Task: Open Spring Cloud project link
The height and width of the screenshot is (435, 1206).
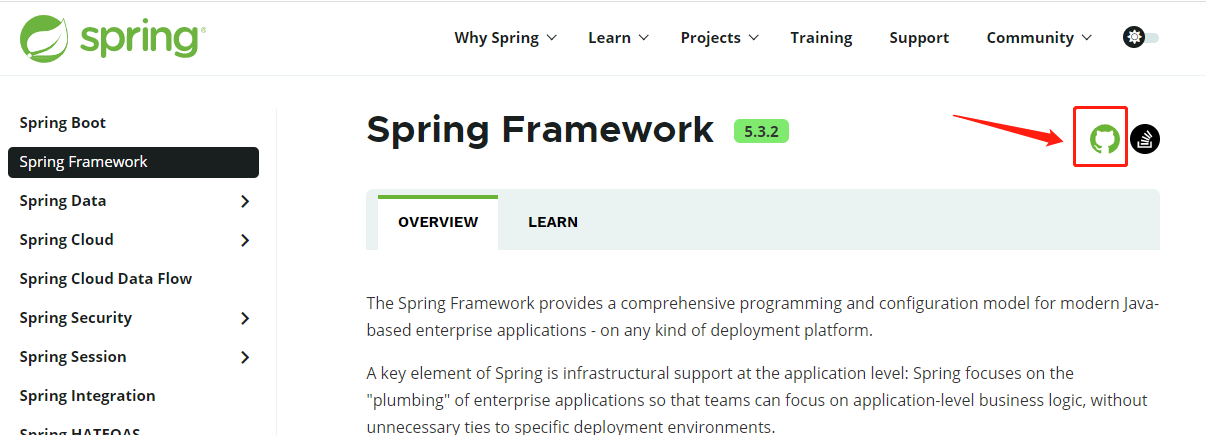Action: (67, 240)
